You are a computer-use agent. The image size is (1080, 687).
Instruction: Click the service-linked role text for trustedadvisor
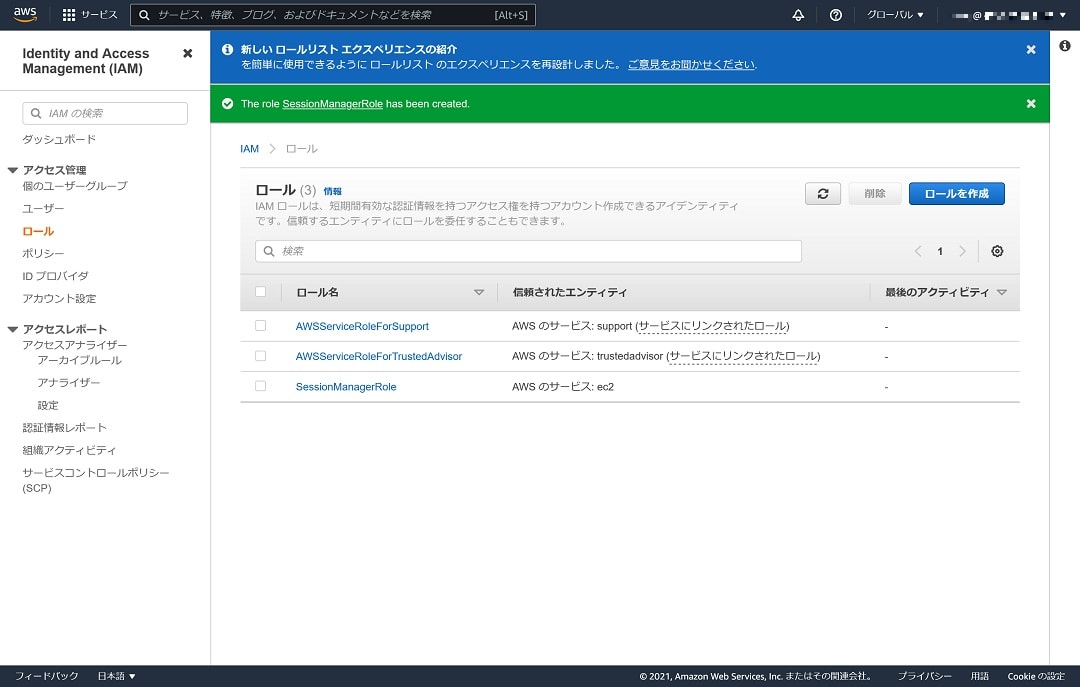745,356
